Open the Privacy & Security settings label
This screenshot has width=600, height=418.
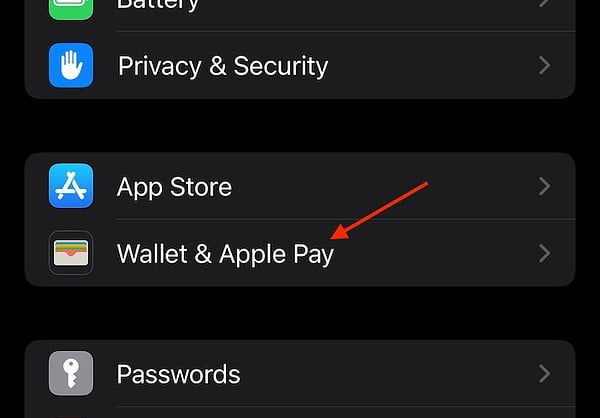coord(223,67)
